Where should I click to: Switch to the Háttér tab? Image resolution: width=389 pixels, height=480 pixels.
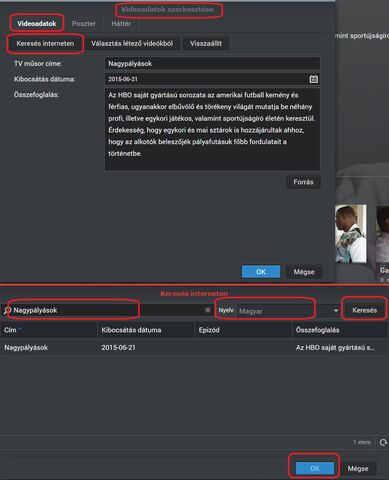pos(121,24)
